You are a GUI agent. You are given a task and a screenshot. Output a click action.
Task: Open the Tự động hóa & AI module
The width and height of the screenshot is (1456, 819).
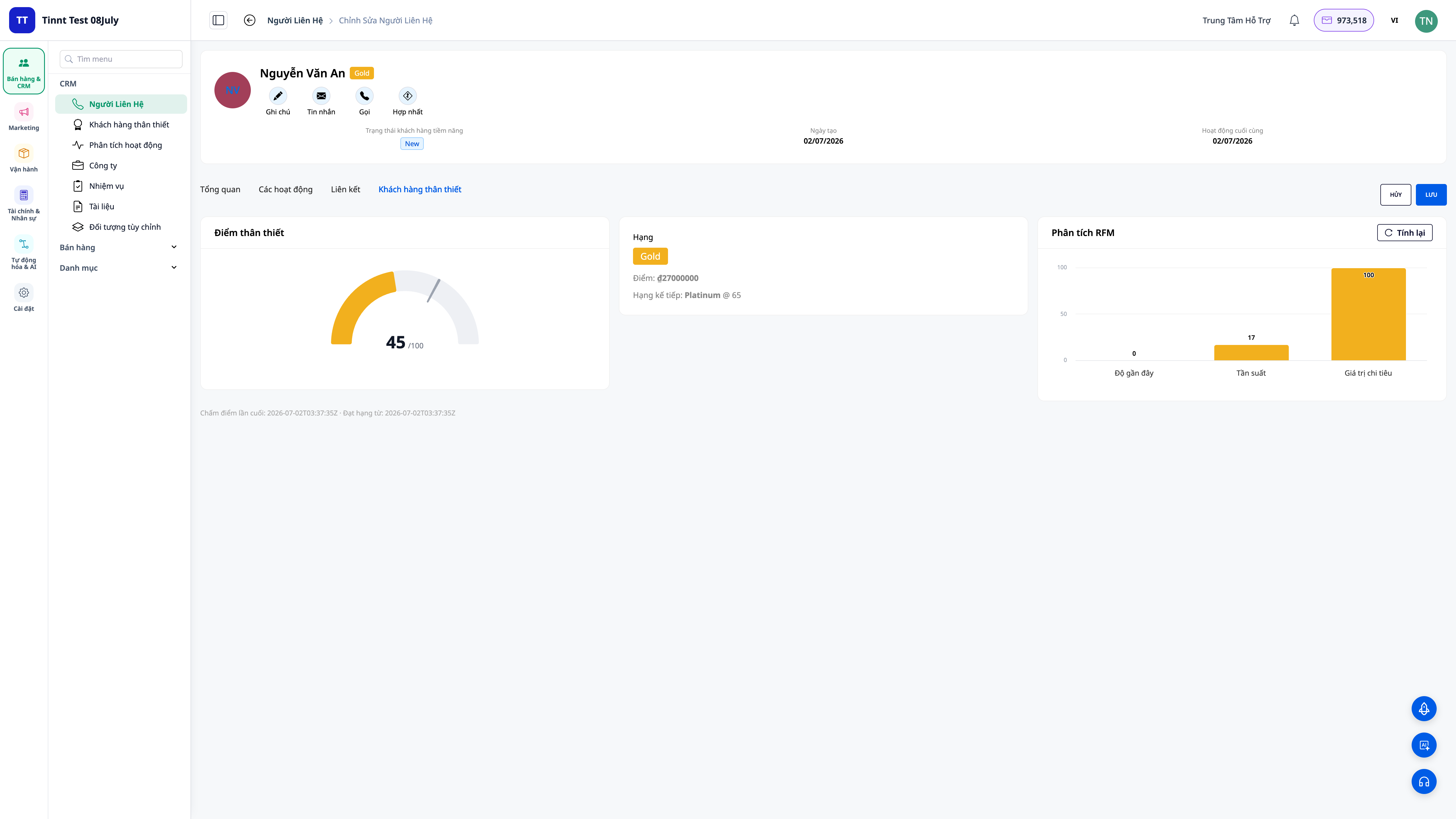point(24,253)
